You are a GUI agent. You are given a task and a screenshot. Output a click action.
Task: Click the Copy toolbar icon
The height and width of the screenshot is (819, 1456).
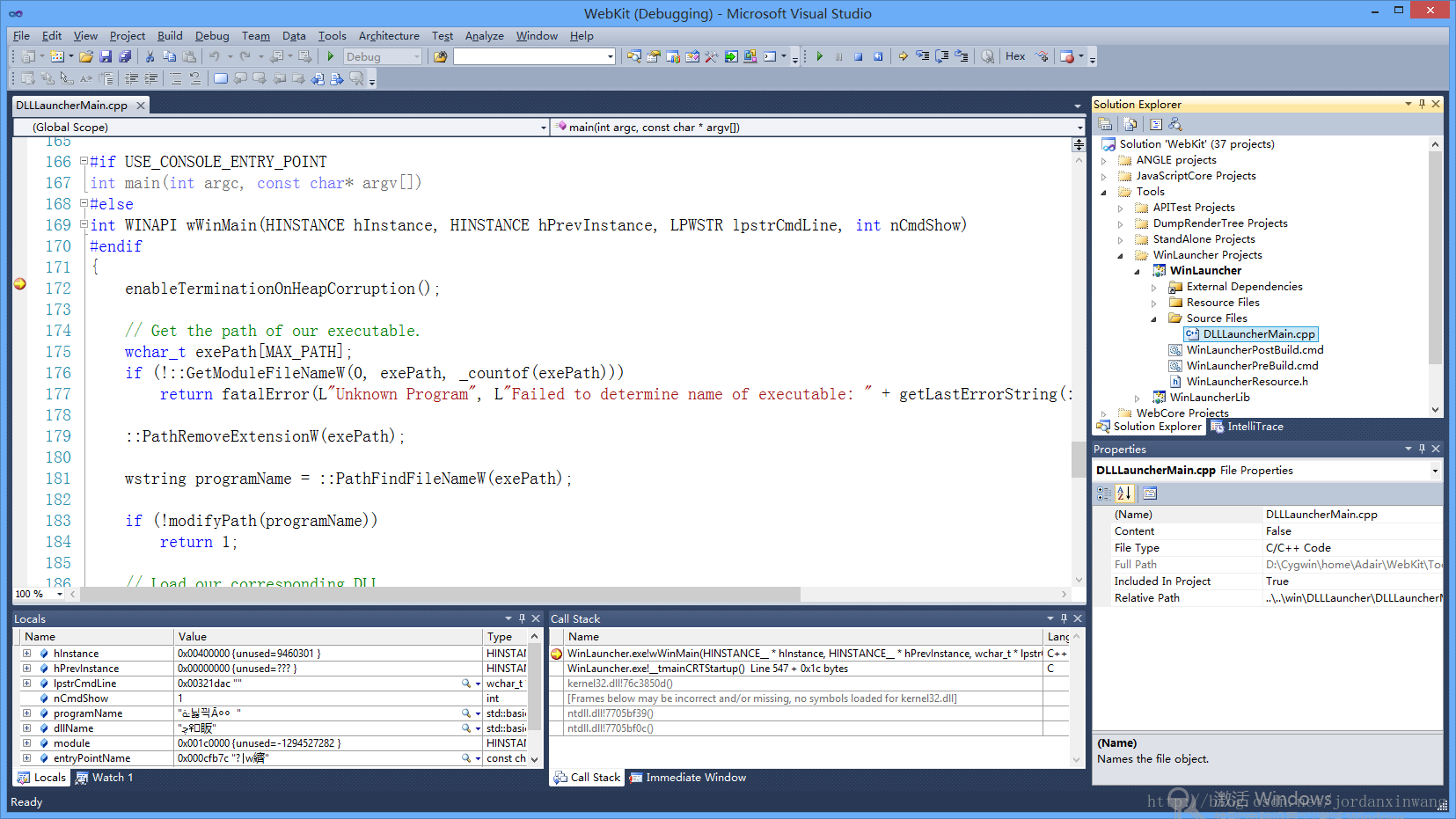(x=170, y=56)
